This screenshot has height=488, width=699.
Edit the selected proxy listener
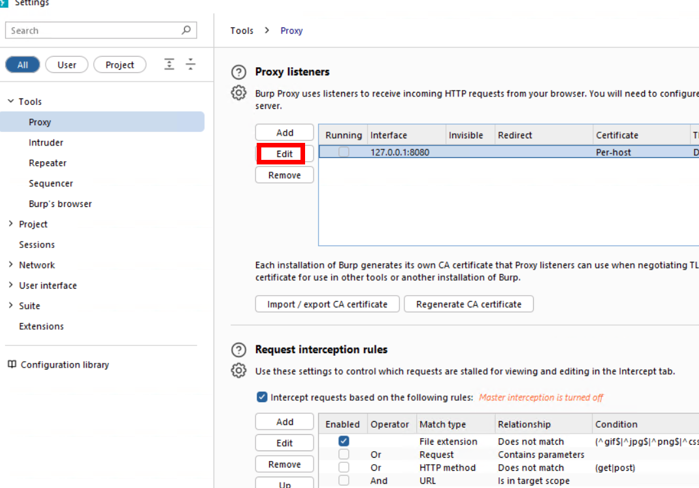pos(284,154)
